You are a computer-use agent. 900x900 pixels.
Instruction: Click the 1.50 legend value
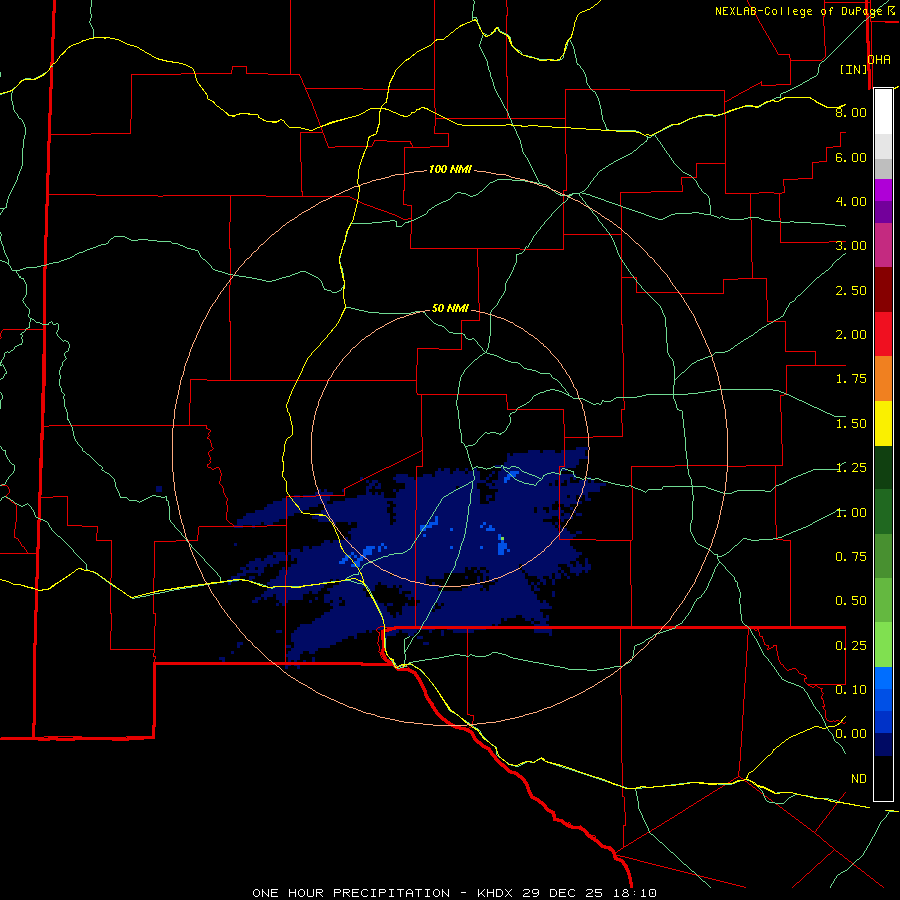[x=851, y=424]
